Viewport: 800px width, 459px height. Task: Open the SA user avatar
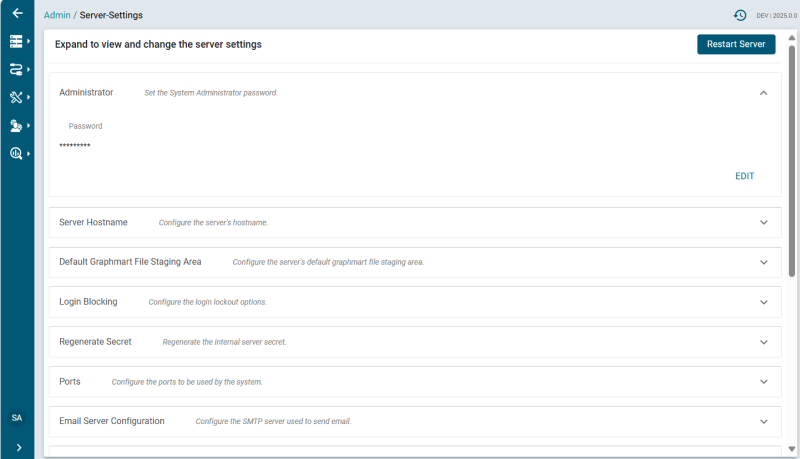coord(17,417)
